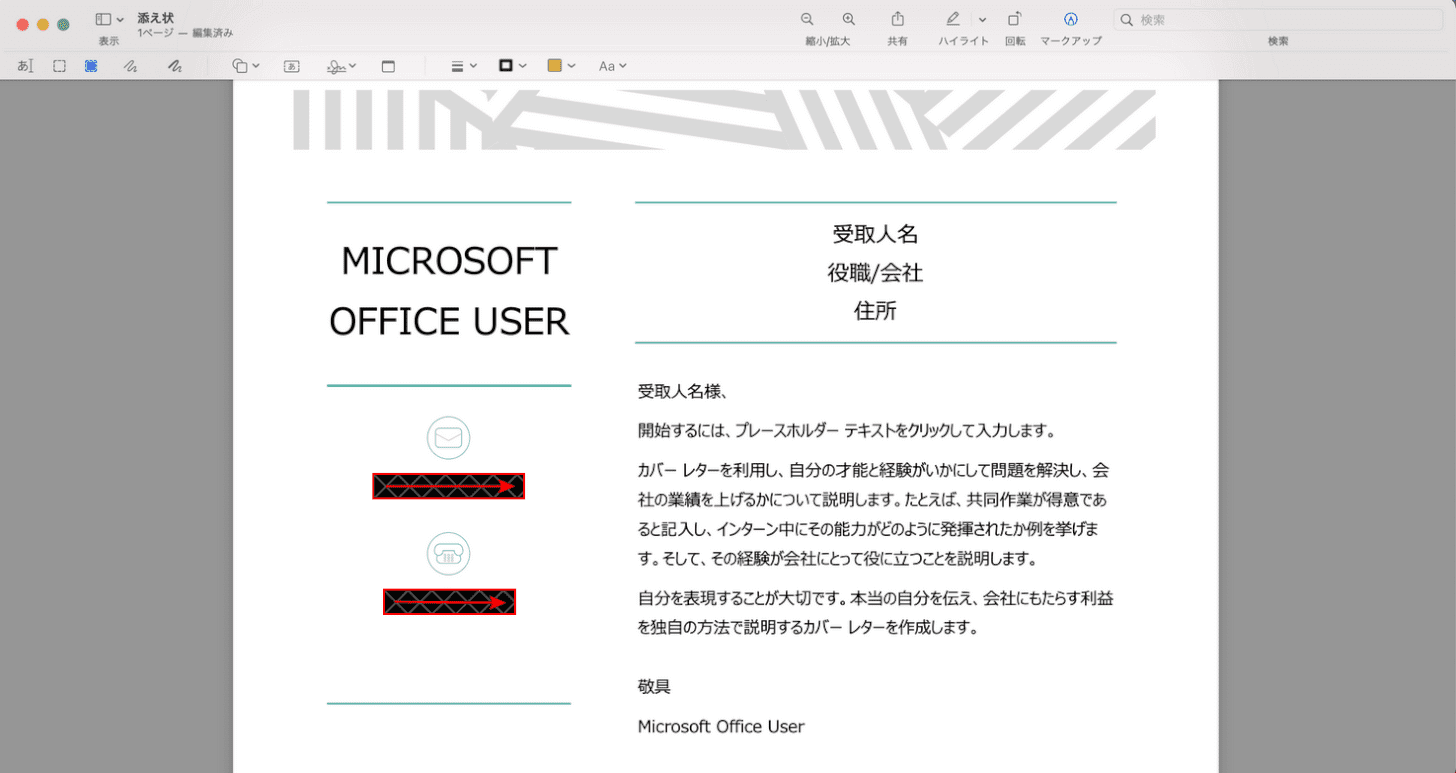Click the search magnifier icon
Screen dimensions: 1456x773
1127,20
